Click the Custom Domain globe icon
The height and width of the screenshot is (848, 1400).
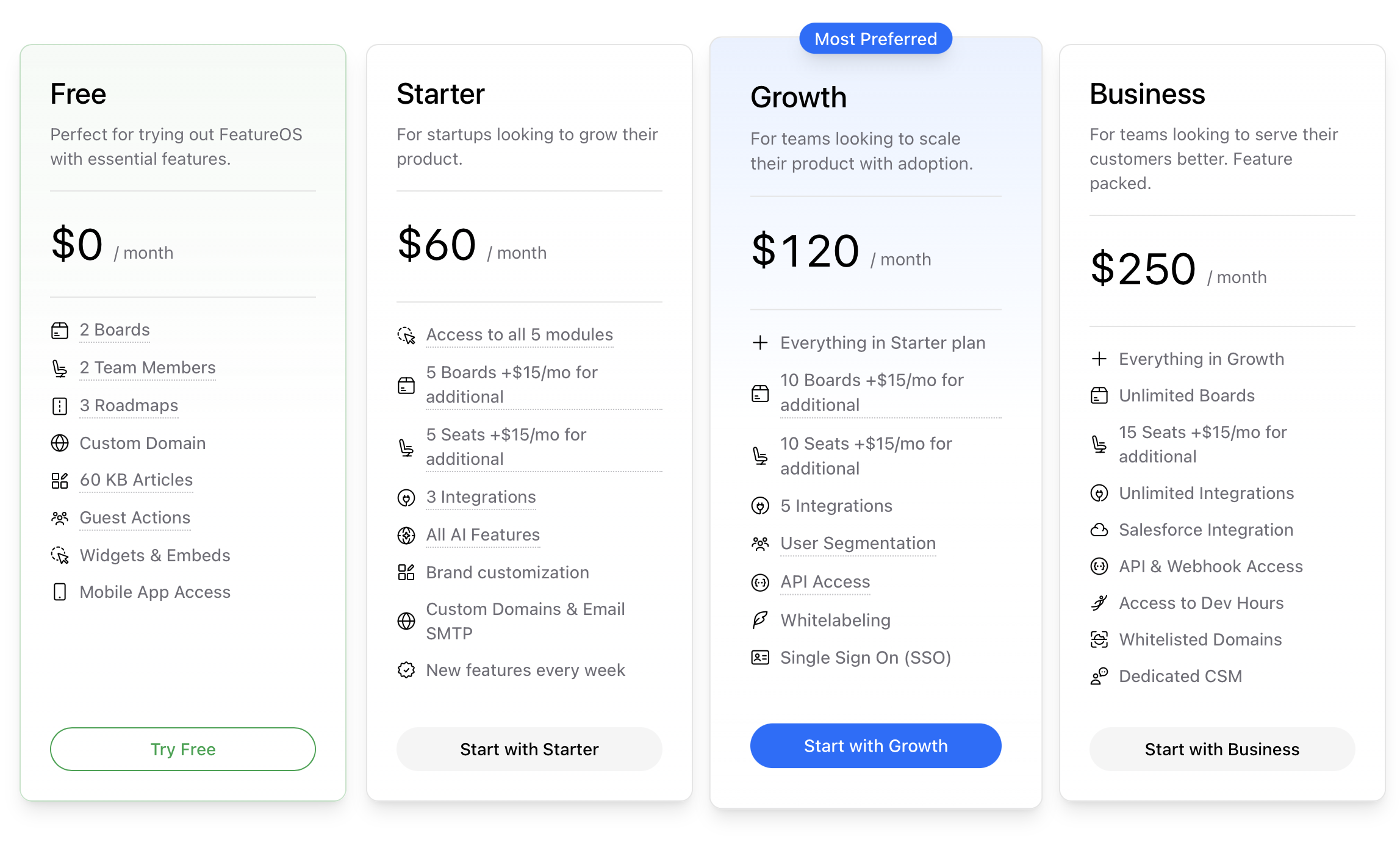coord(60,444)
